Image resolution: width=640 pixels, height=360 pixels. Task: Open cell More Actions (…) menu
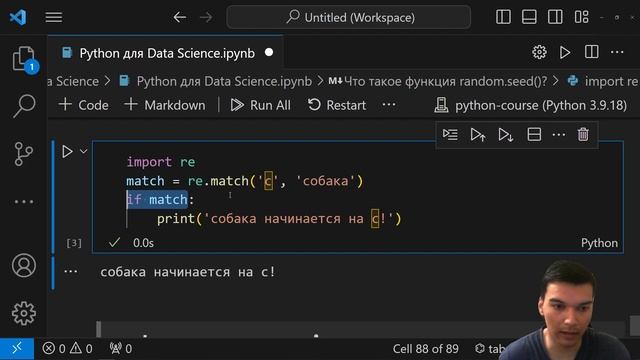[x=559, y=134]
